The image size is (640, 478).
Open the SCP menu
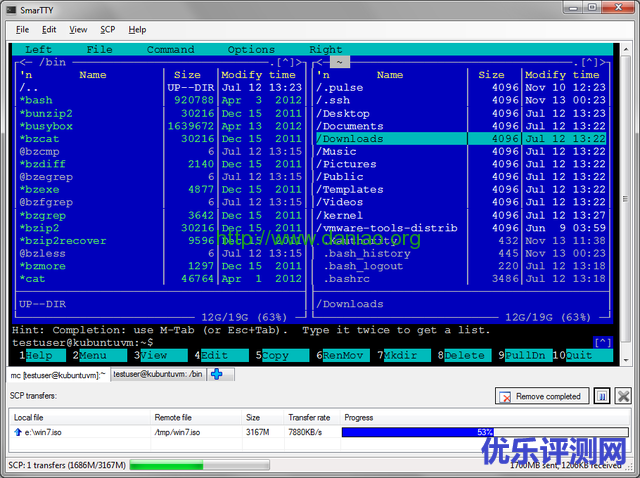point(108,30)
